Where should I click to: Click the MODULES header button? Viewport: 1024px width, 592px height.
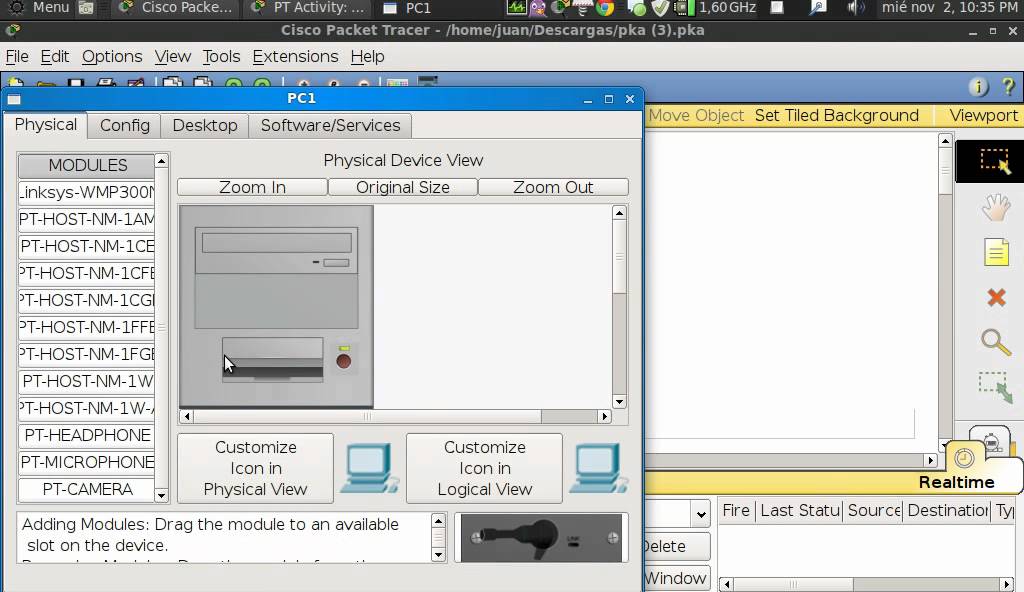click(87, 165)
